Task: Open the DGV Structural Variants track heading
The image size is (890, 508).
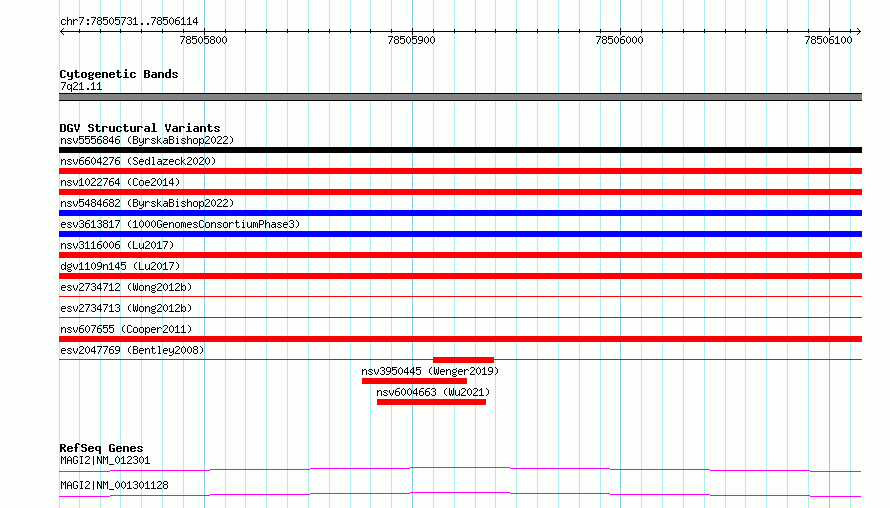Action: 140,128
